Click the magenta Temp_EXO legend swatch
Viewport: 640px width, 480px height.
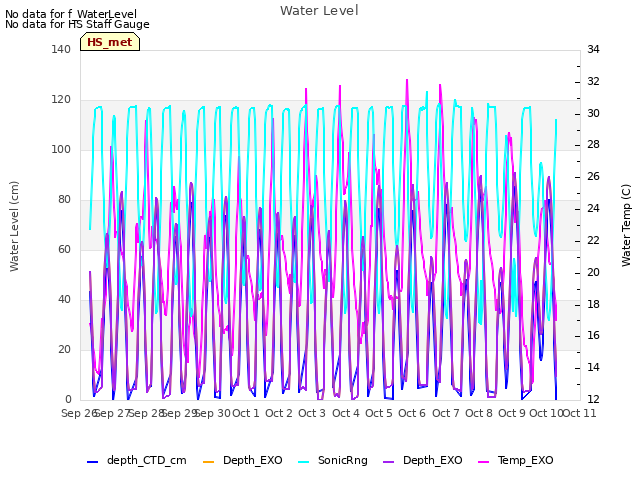tap(483, 462)
